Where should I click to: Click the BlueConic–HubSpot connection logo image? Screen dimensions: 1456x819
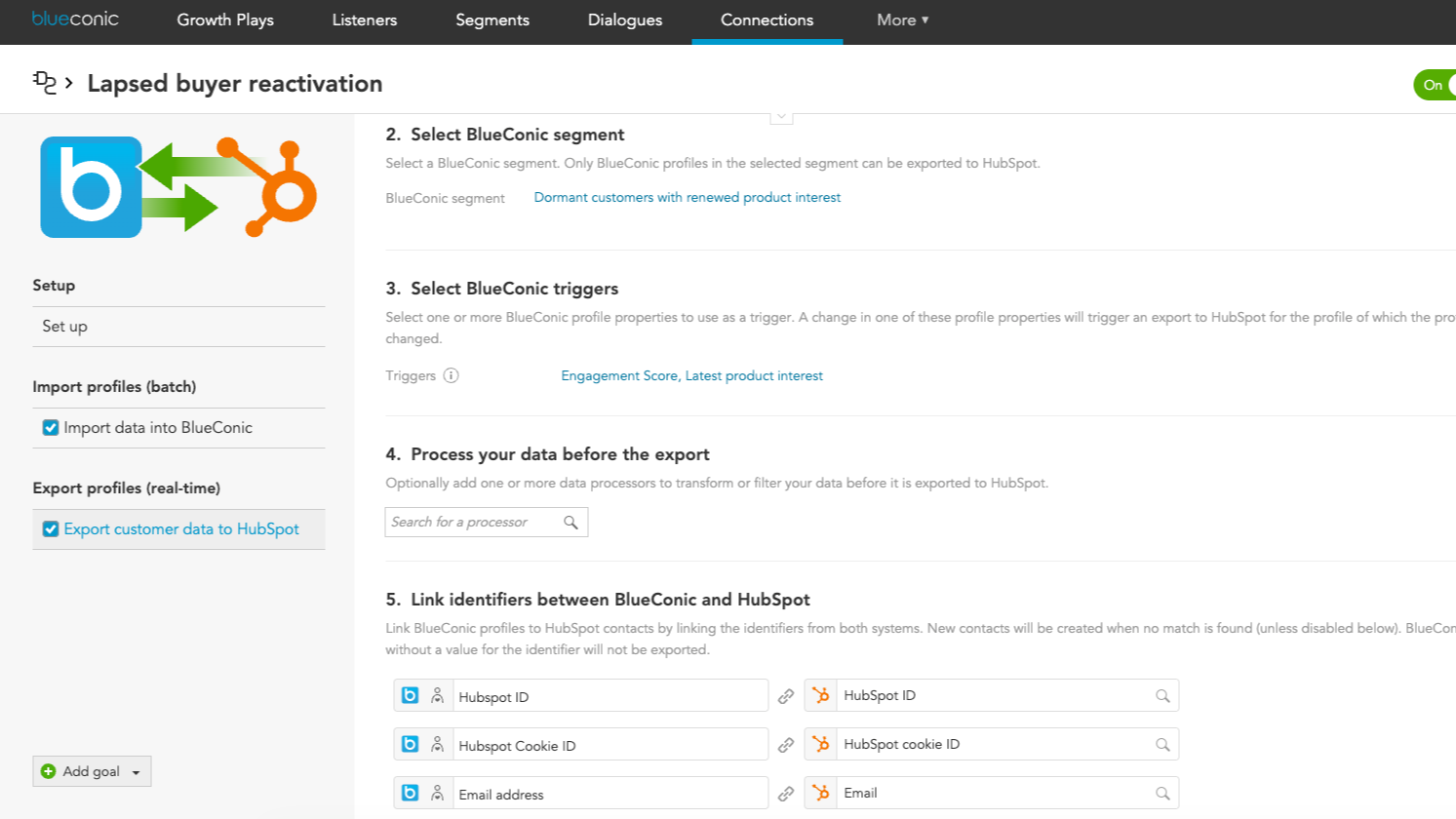point(178,187)
